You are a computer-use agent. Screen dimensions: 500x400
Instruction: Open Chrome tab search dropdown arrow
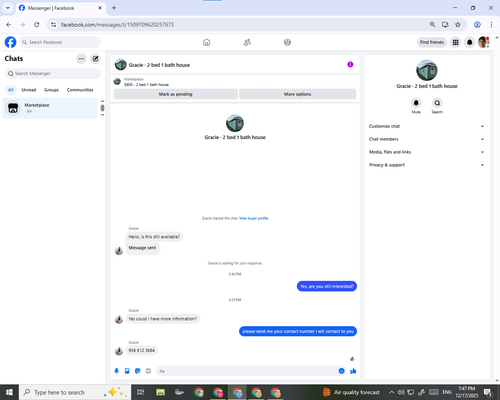[7, 8]
